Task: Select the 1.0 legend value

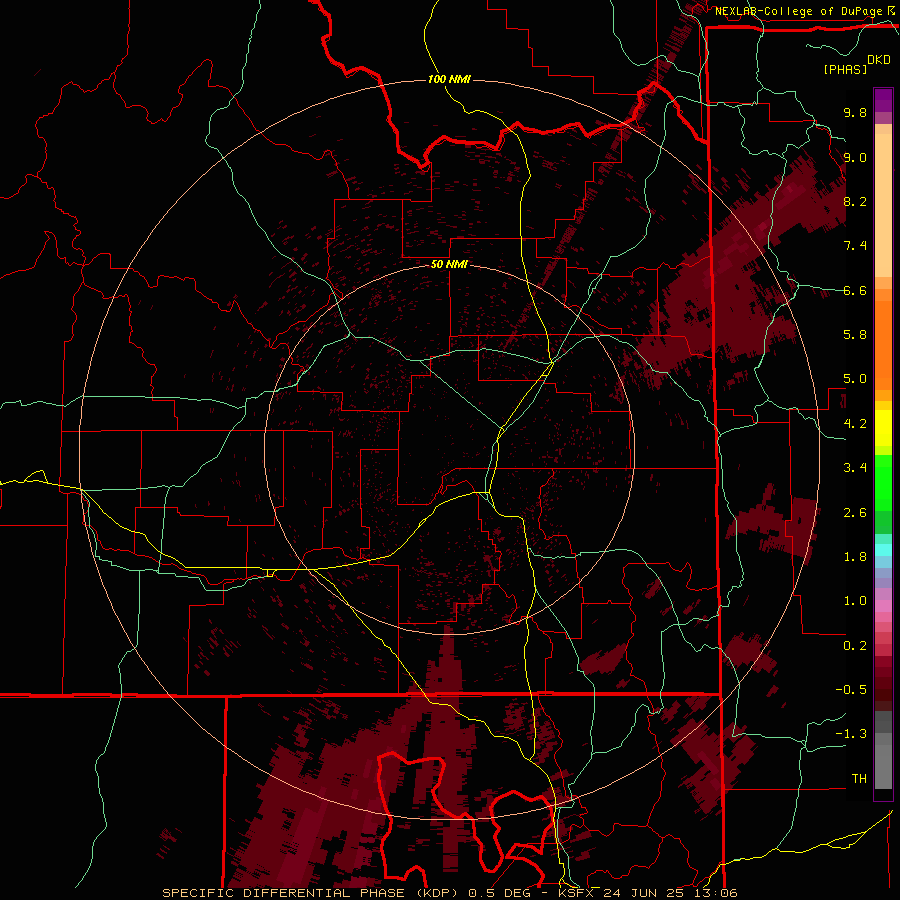Action: [855, 601]
